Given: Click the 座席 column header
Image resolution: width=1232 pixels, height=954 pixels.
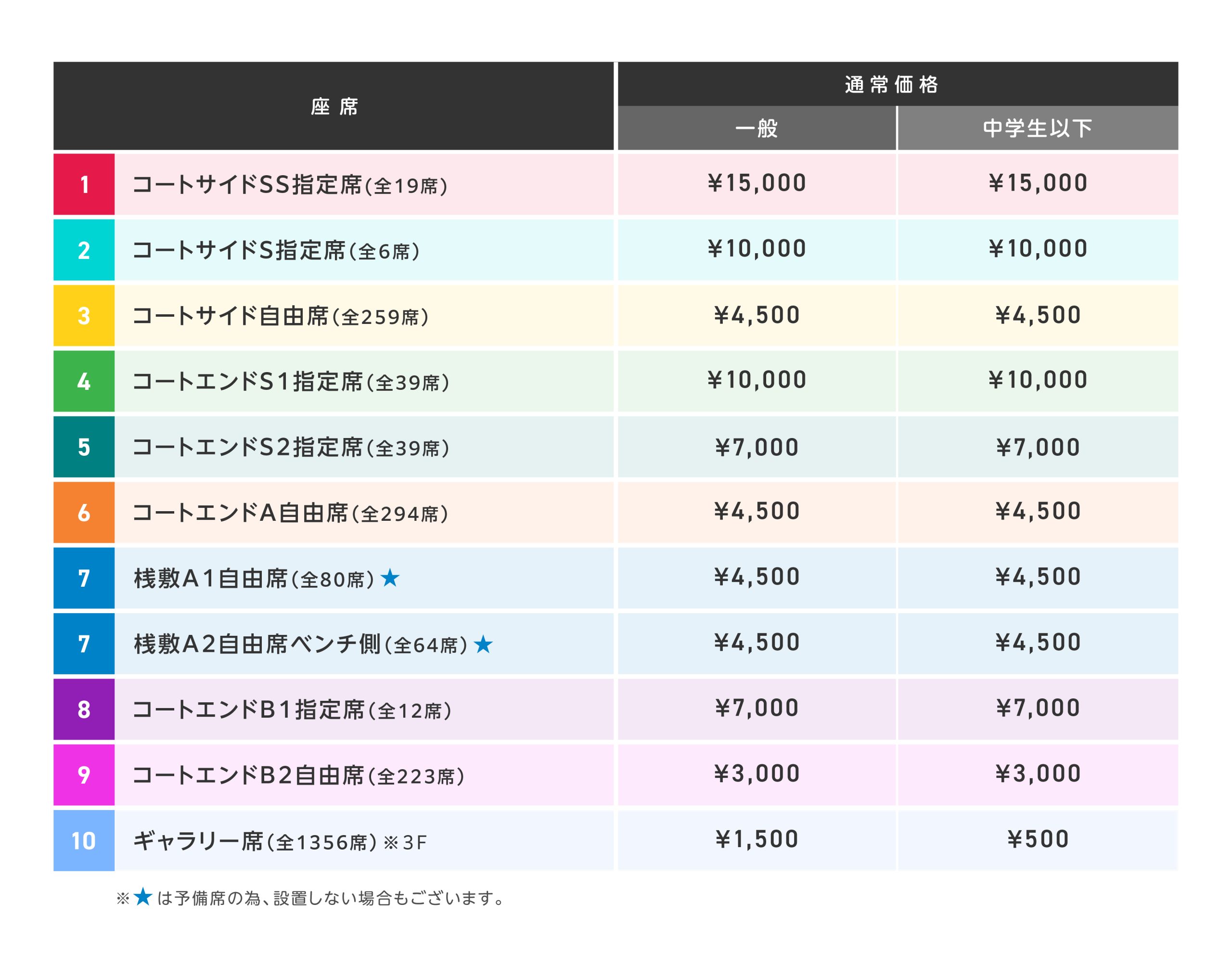Looking at the screenshot, I should (x=334, y=106).
